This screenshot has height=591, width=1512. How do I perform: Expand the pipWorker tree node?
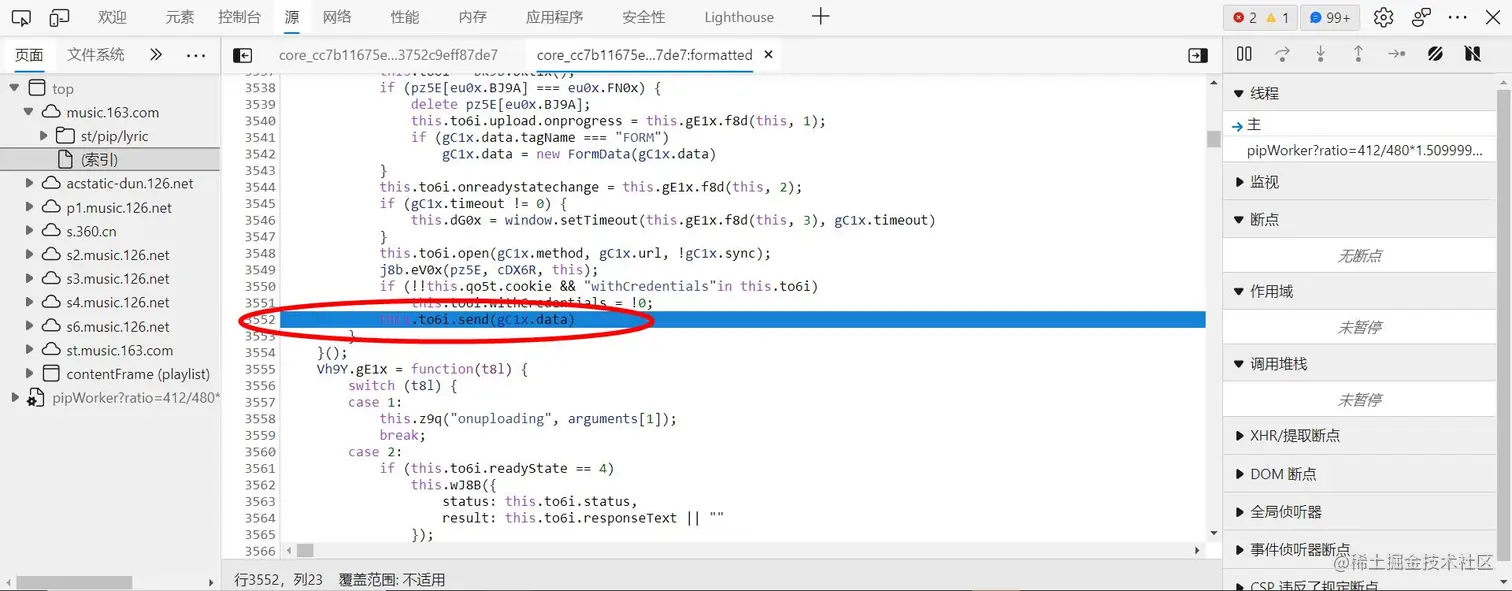(x=14, y=398)
